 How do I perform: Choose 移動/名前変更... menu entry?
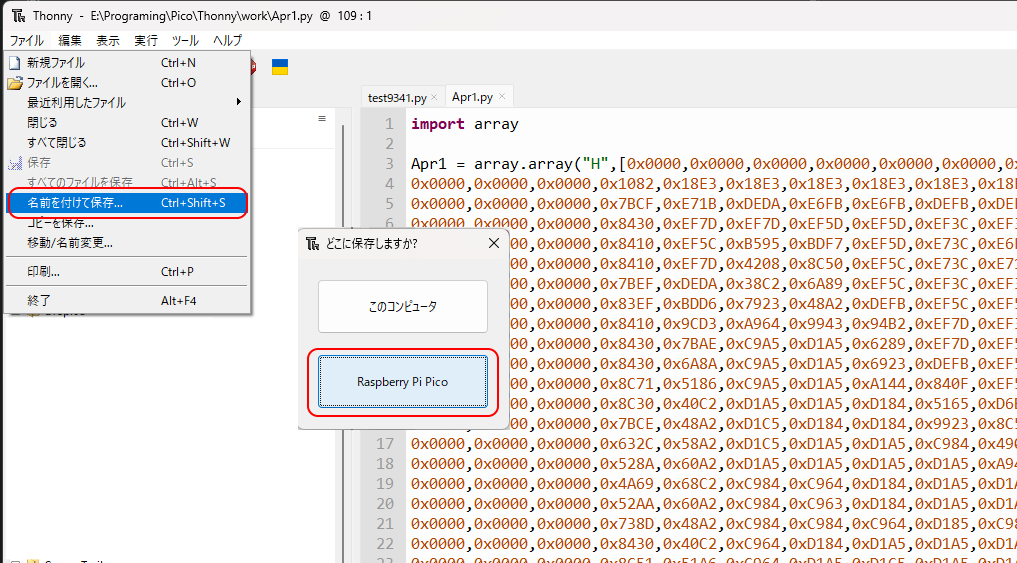(126, 243)
